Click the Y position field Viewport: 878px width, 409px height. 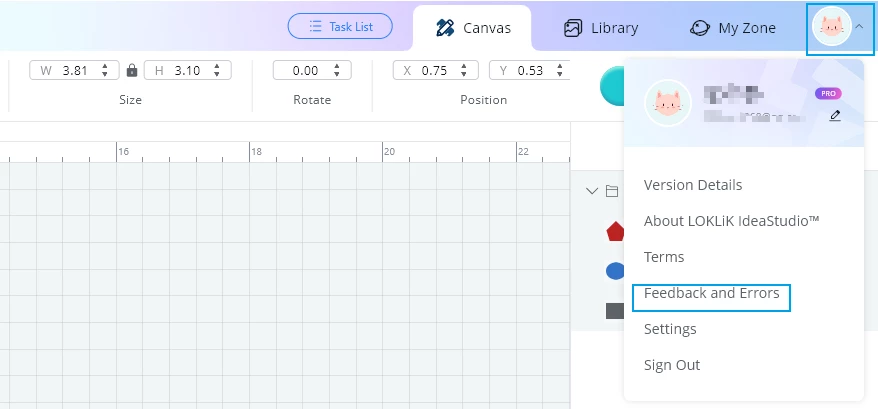tap(529, 71)
